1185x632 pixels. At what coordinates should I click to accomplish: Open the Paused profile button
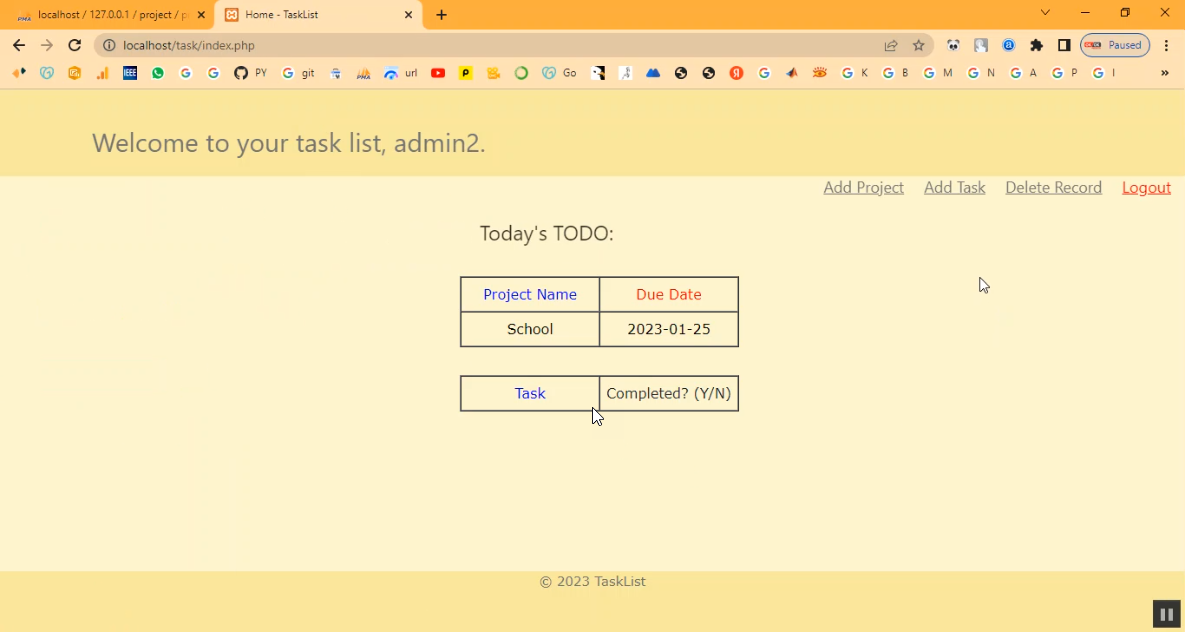coord(1115,45)
